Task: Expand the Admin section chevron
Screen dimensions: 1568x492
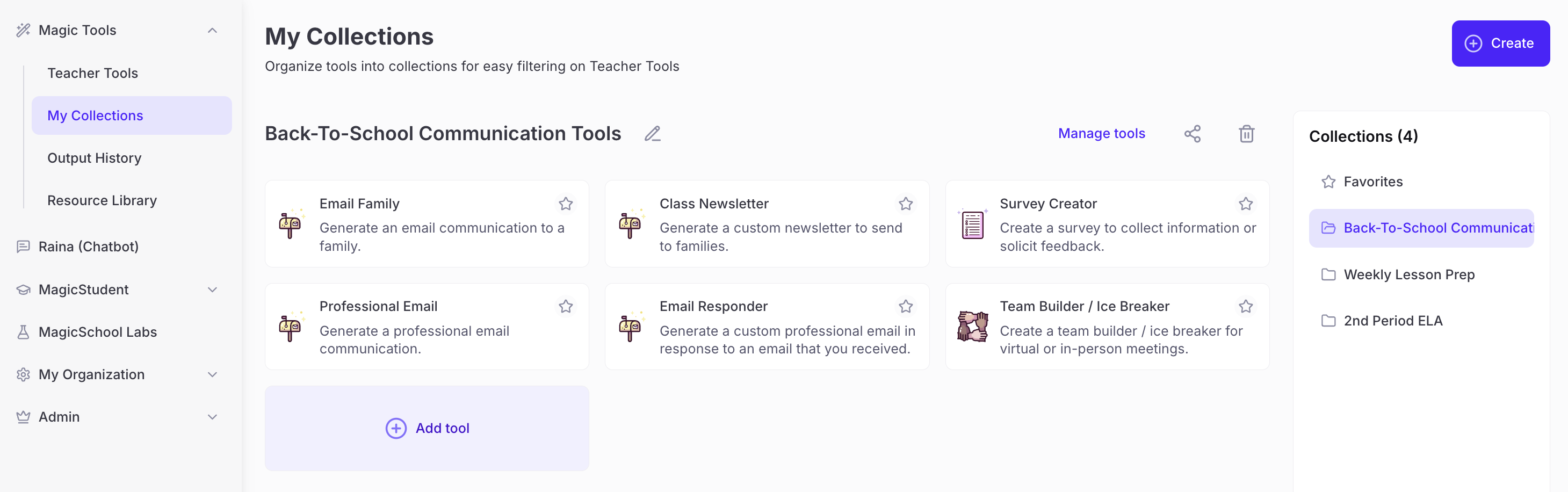Action: pos(212,417)
